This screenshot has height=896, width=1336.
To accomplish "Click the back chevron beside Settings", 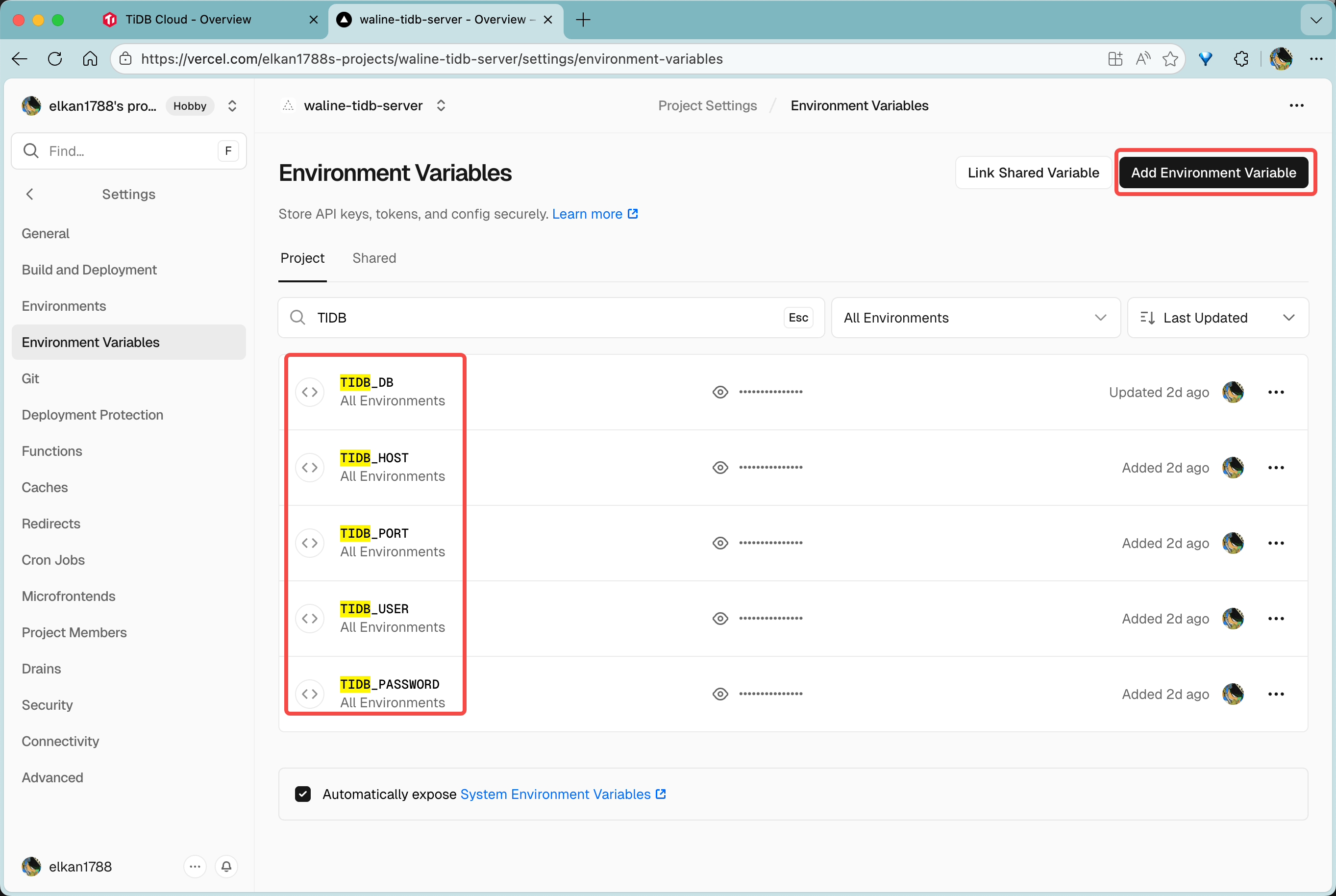I will pos(30,194).
